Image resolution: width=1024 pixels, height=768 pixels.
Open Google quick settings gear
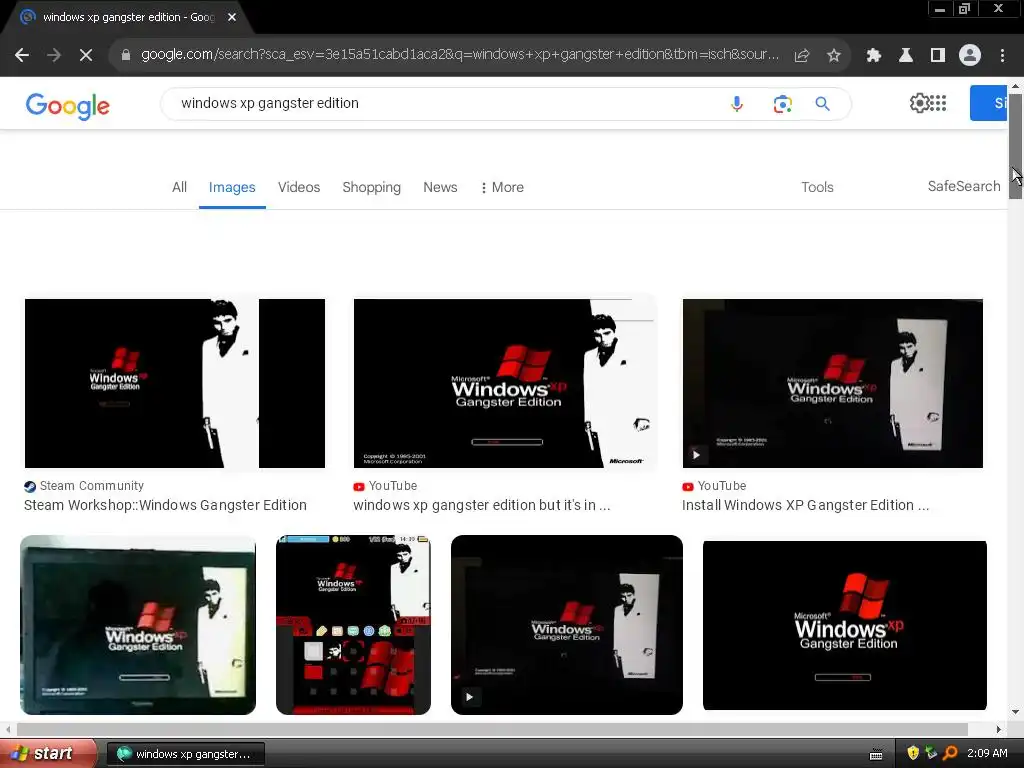pos(919,103)
